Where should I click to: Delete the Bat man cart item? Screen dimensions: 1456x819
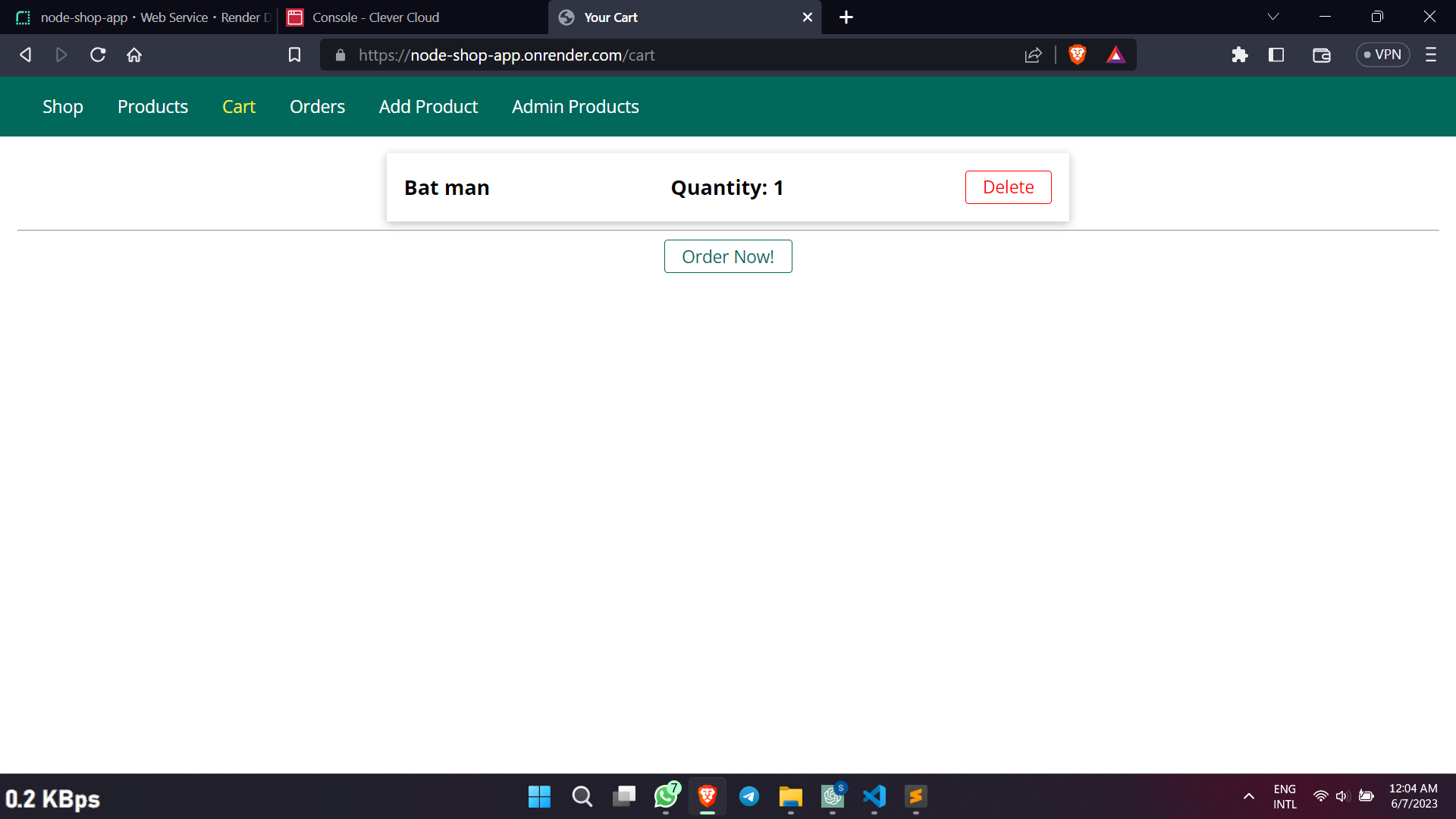[1008, 187]
